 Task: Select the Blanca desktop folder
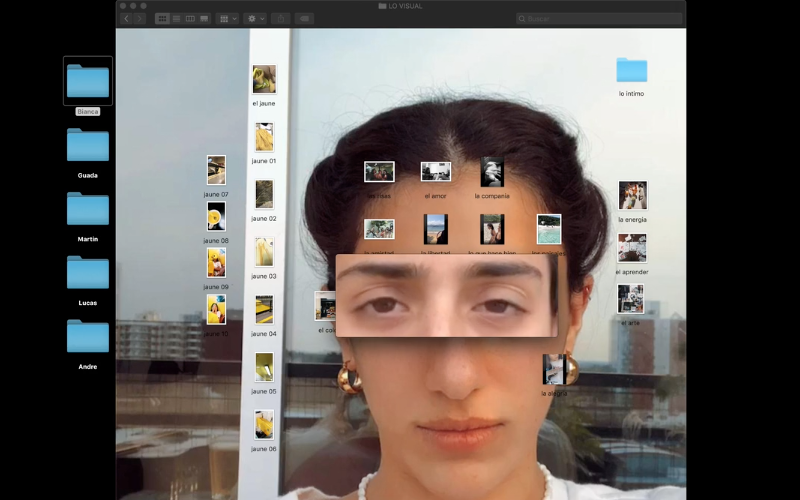coord(88,81)
